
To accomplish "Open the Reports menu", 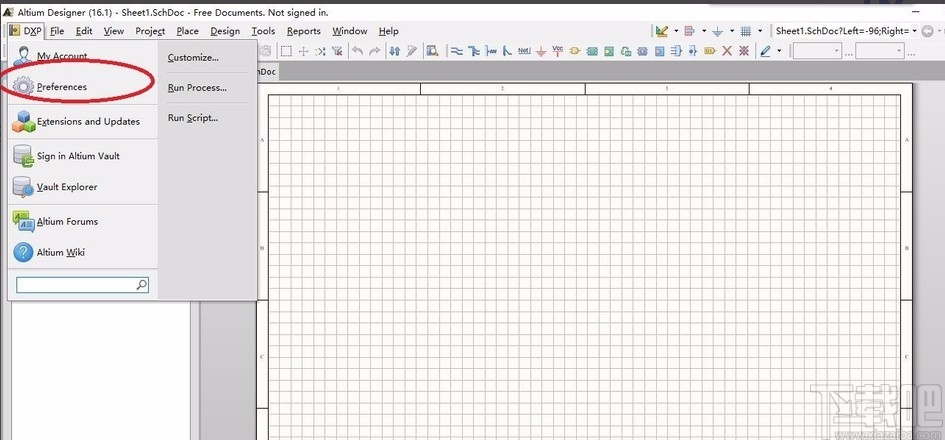I will coord(304,31).
